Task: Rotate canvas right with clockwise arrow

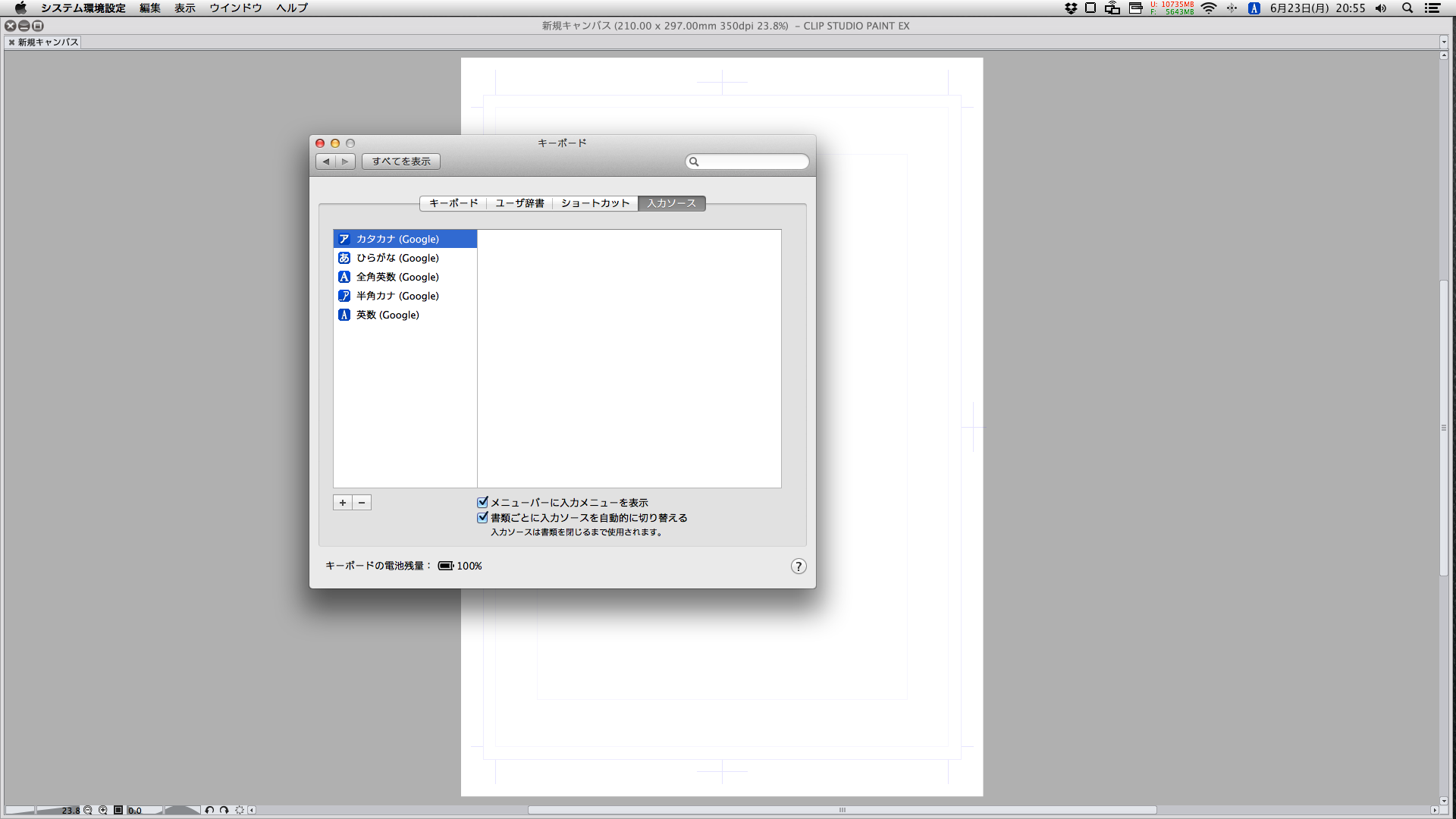Action: point(224,810)
